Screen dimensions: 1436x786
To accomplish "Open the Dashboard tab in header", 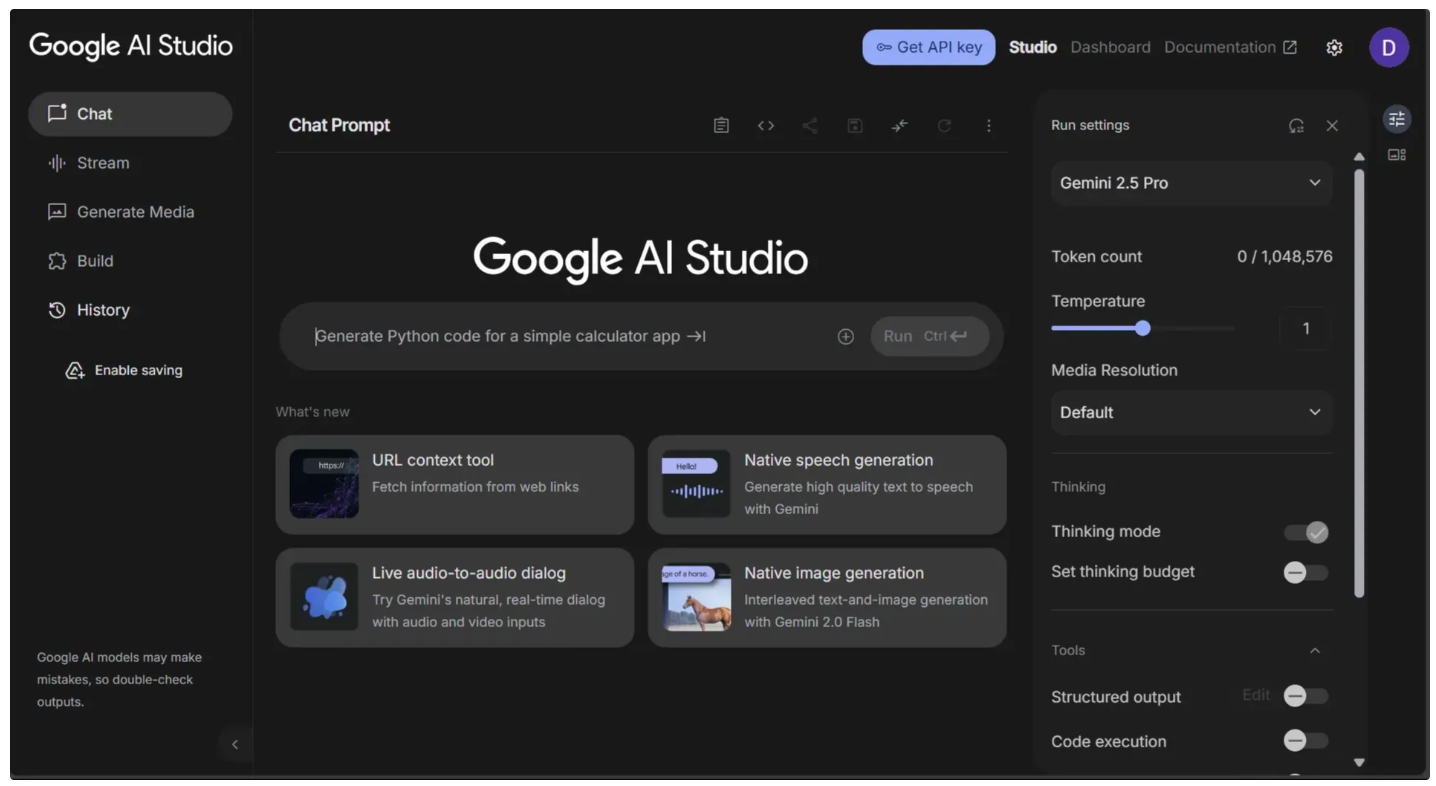I will [x=1110, y=48].
